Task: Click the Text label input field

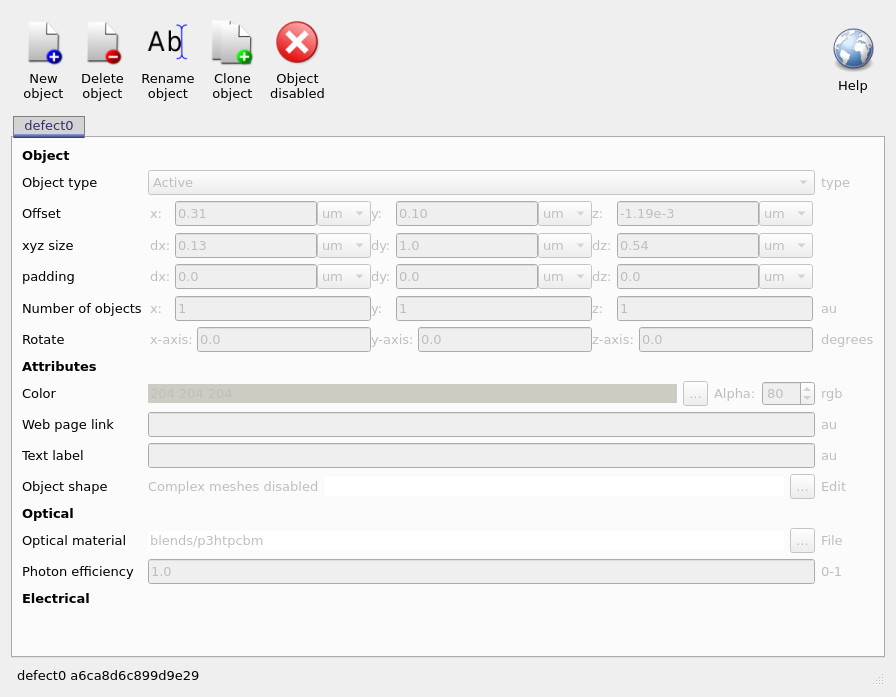Action: tap(480, 455)
